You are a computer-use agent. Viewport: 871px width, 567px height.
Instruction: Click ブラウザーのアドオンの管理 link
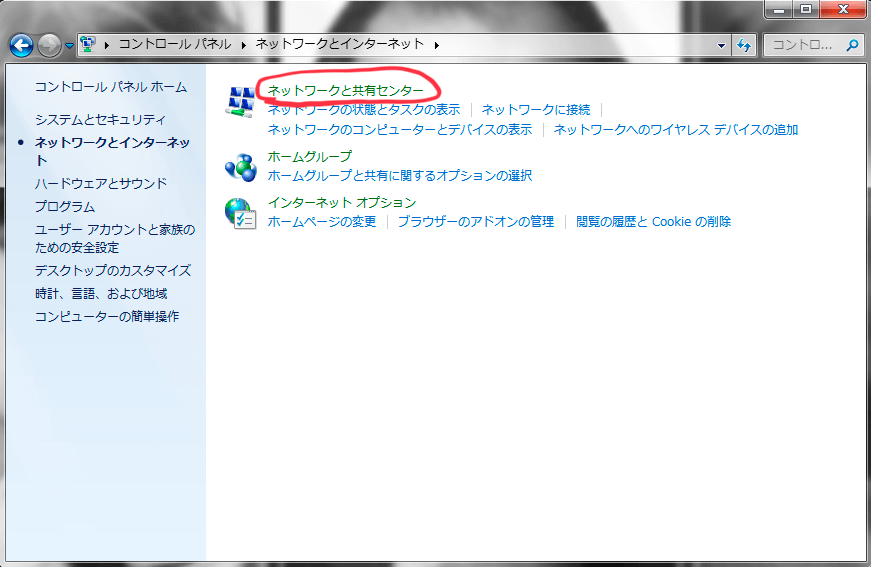[476, 222]
